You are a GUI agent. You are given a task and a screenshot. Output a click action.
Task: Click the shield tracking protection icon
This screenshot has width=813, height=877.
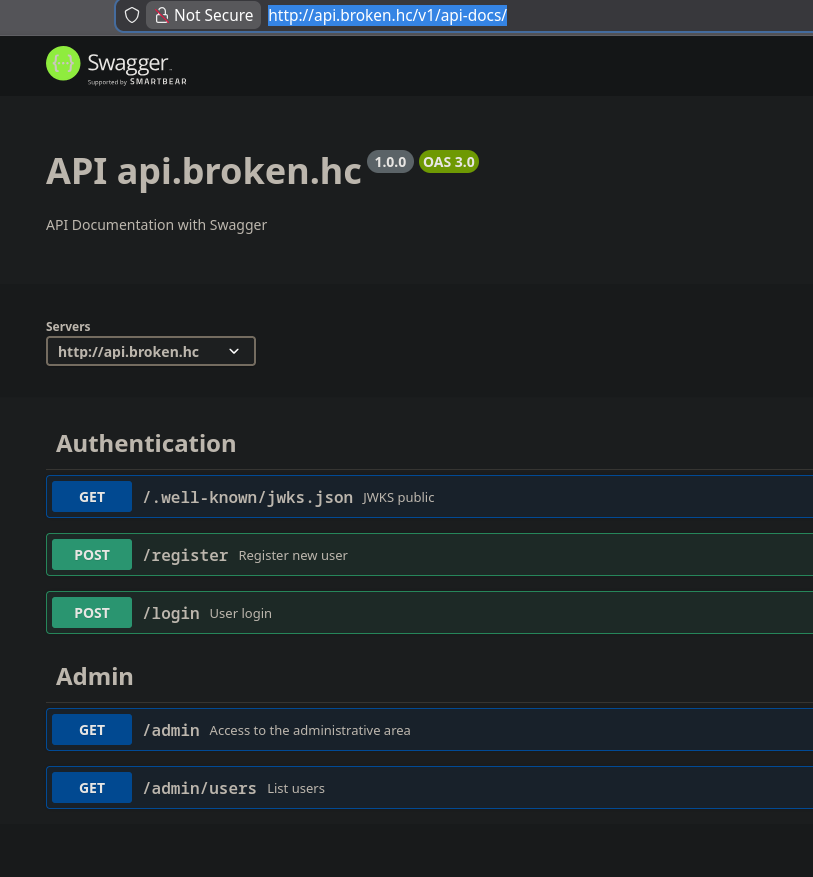[131, 15]
